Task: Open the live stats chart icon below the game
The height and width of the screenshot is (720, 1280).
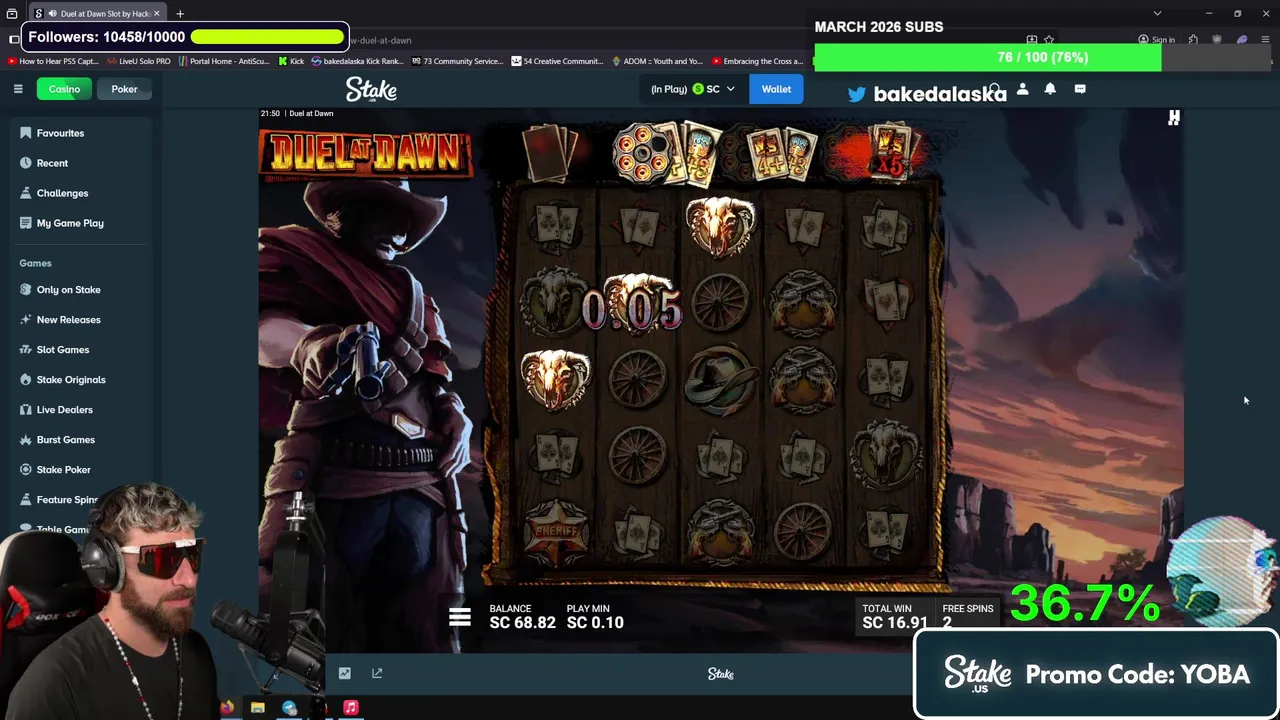Action: point(344,673)
